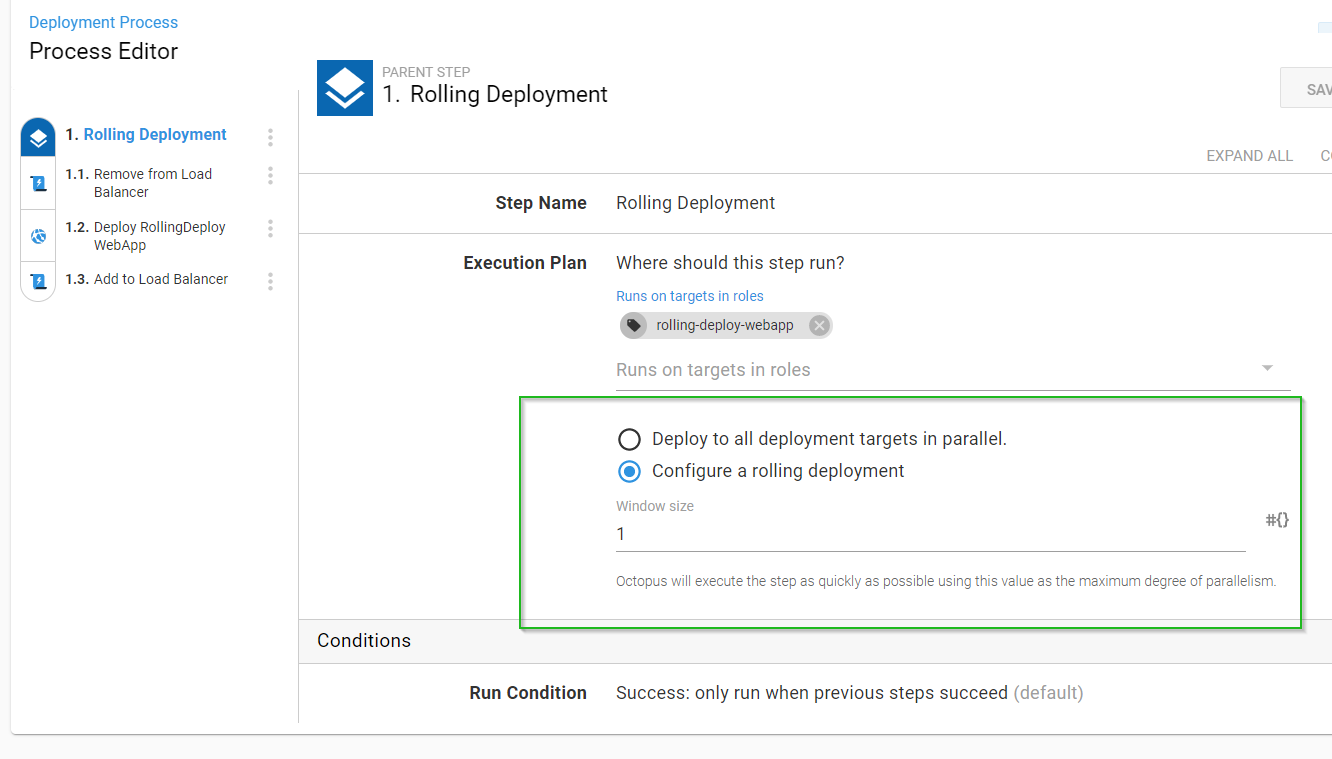Select step 1.2 Deploy RollingDeploy WebApp
Screen dimensions: 1332x759
159,236
